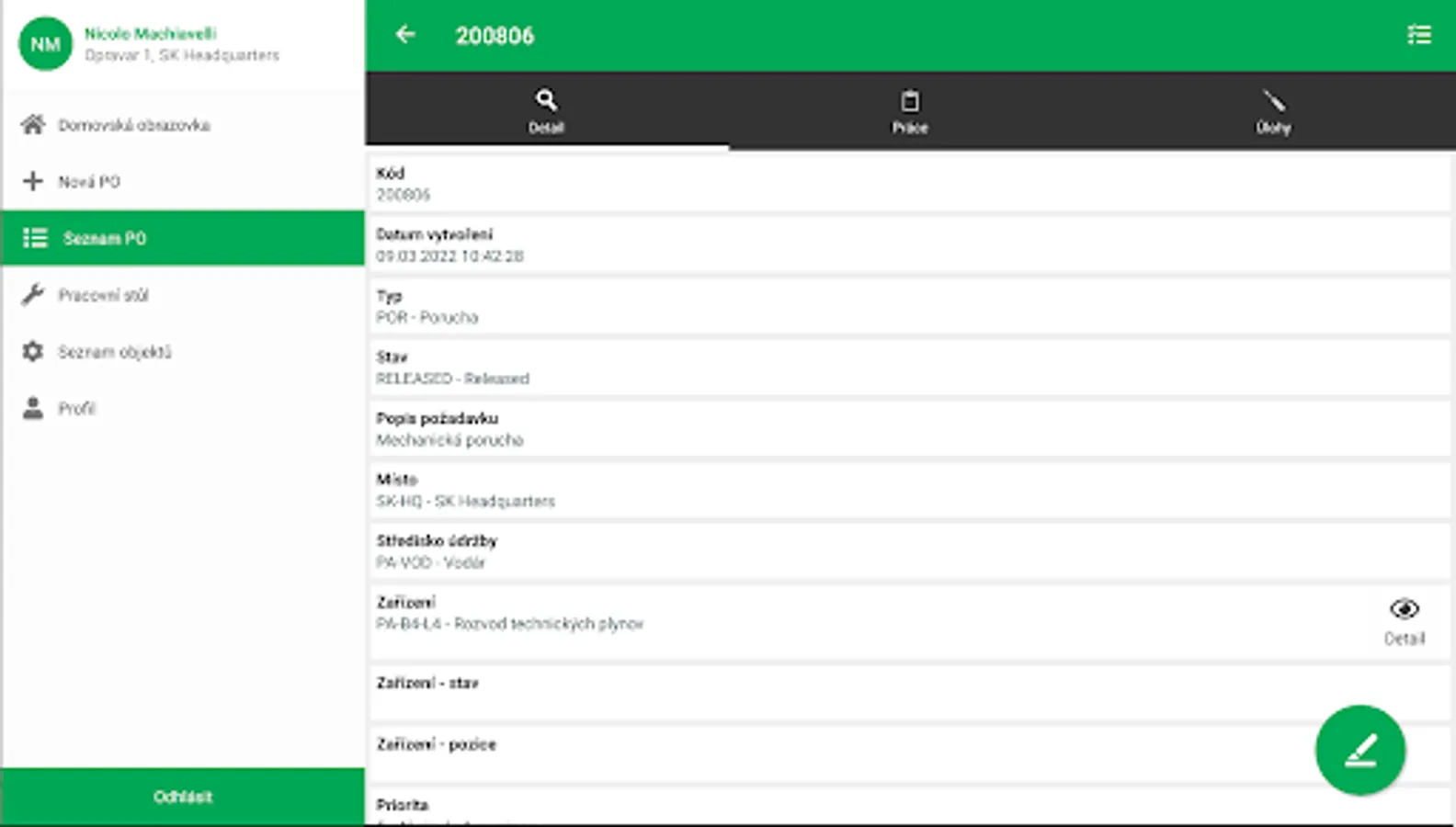This screenshot has height=827, width=1456.
Task: Open Pracovní stůl in sidebar
Action: pos(183,295)
